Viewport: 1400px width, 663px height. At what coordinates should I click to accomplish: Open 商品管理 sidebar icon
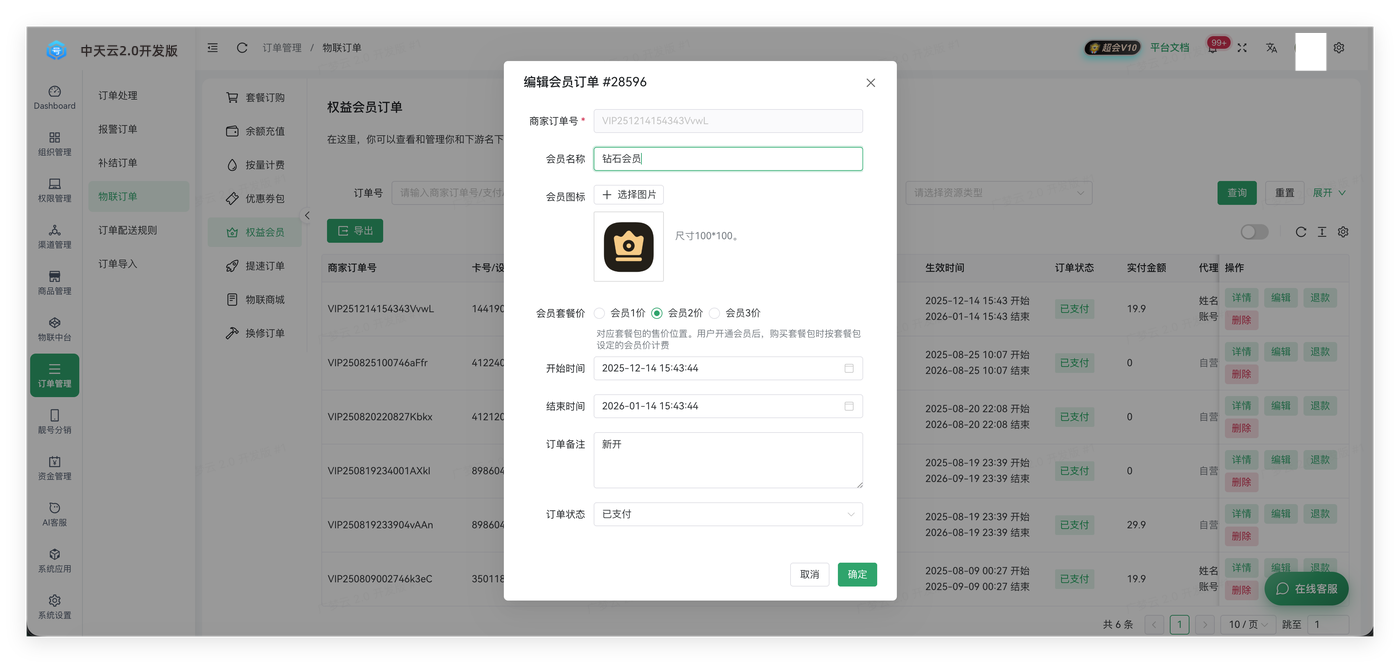pyautogui.click(x=54, y=283)
